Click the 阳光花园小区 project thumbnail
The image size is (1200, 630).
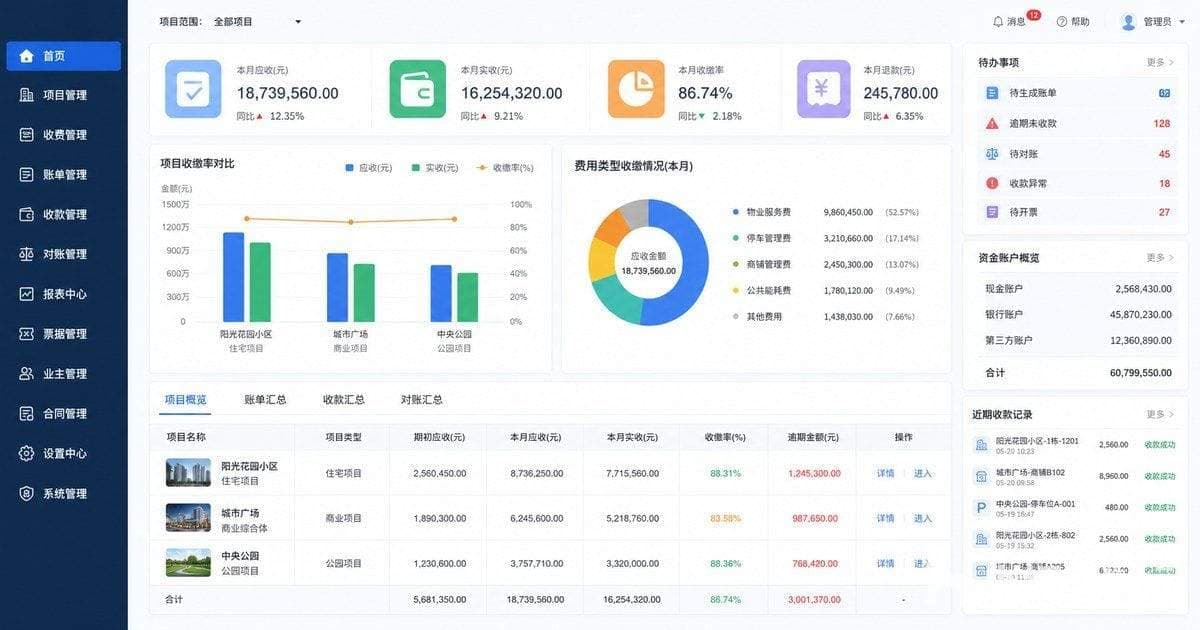click(188, 473)
